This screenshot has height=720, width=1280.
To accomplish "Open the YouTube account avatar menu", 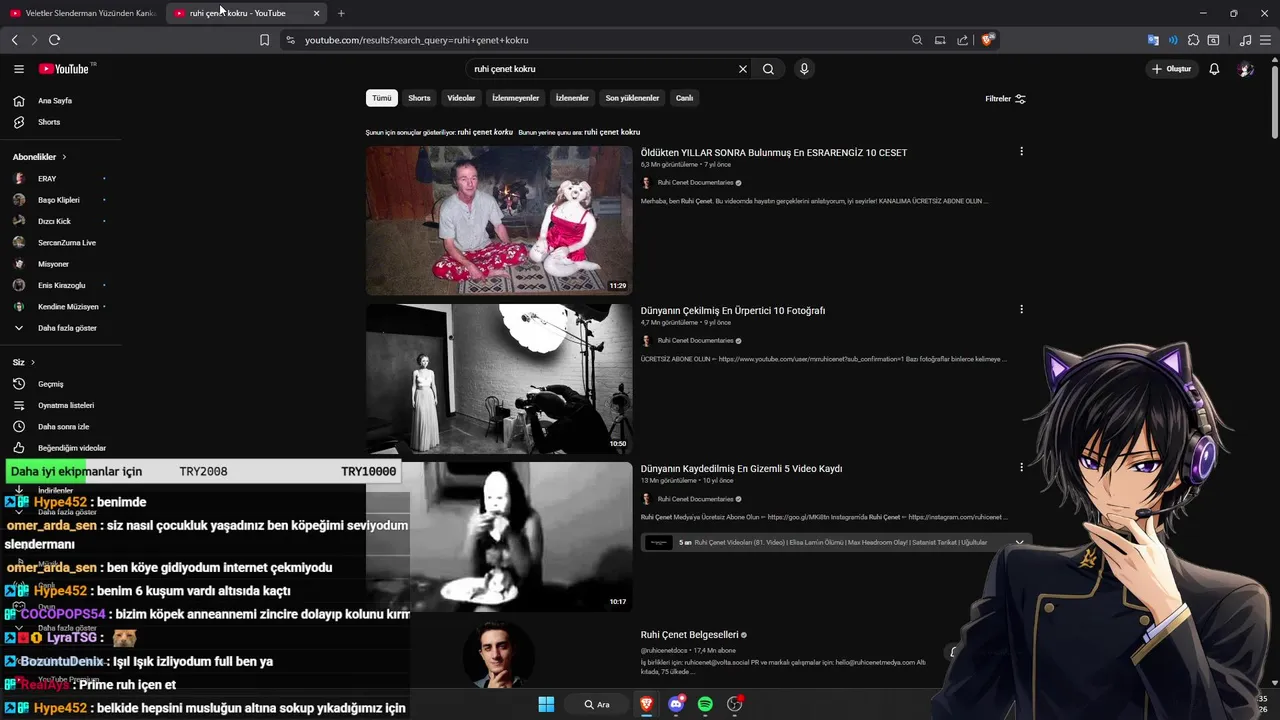I will coord(1245,69).
